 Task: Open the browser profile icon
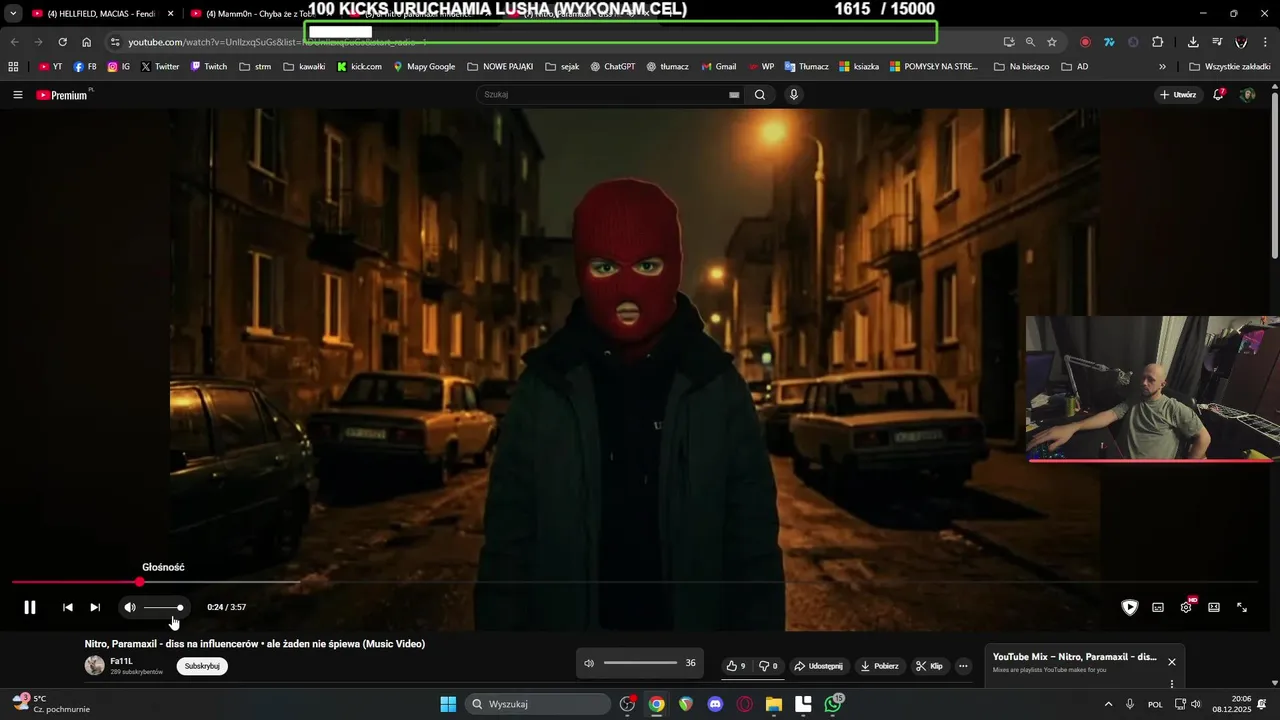coord(1241,42)
